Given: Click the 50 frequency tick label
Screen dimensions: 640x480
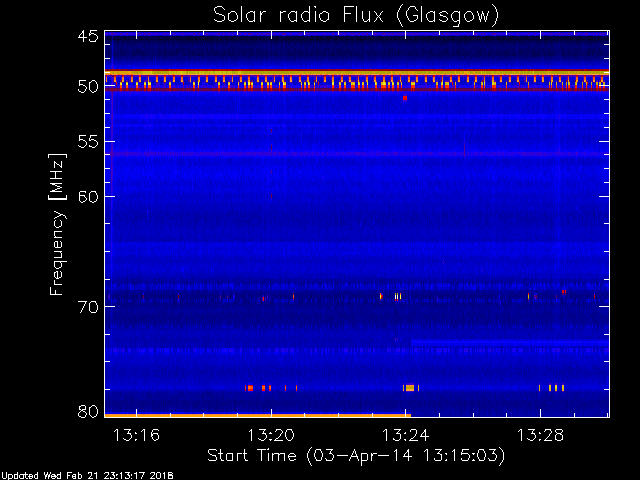Looking at the screenshot, I should coord(88,87).
